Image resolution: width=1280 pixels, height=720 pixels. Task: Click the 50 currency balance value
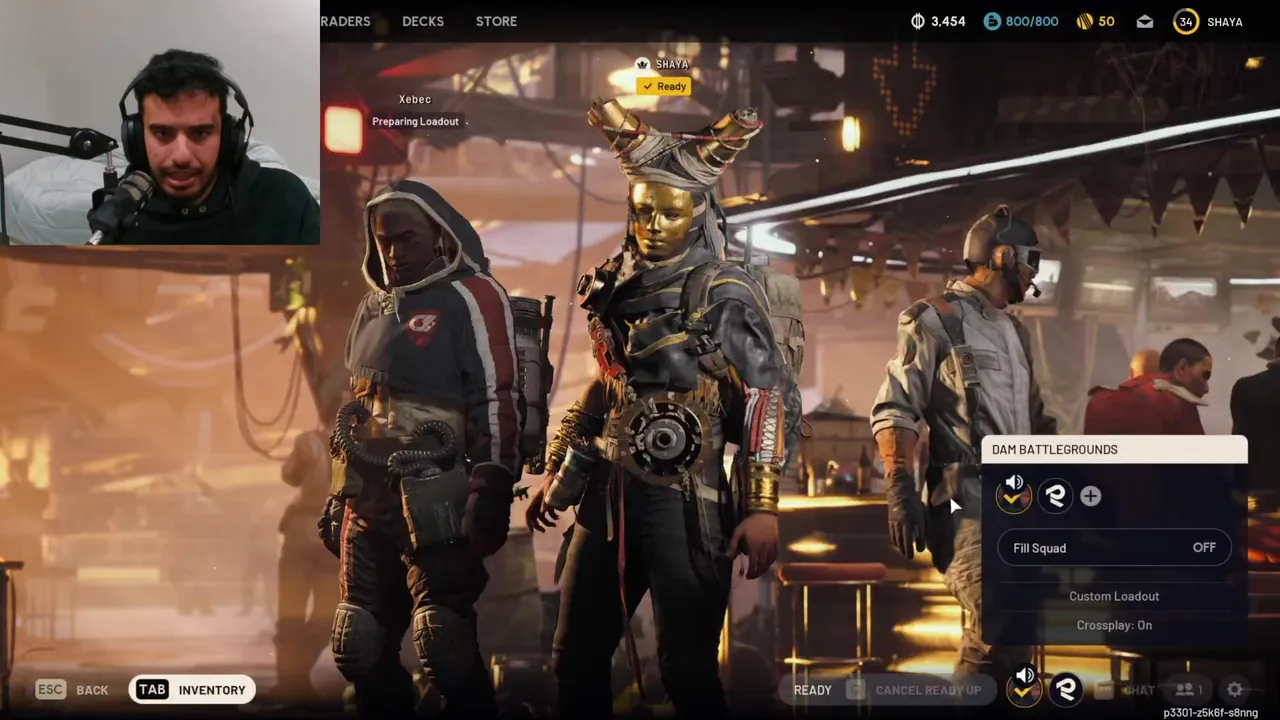(x=1106, y=21)
